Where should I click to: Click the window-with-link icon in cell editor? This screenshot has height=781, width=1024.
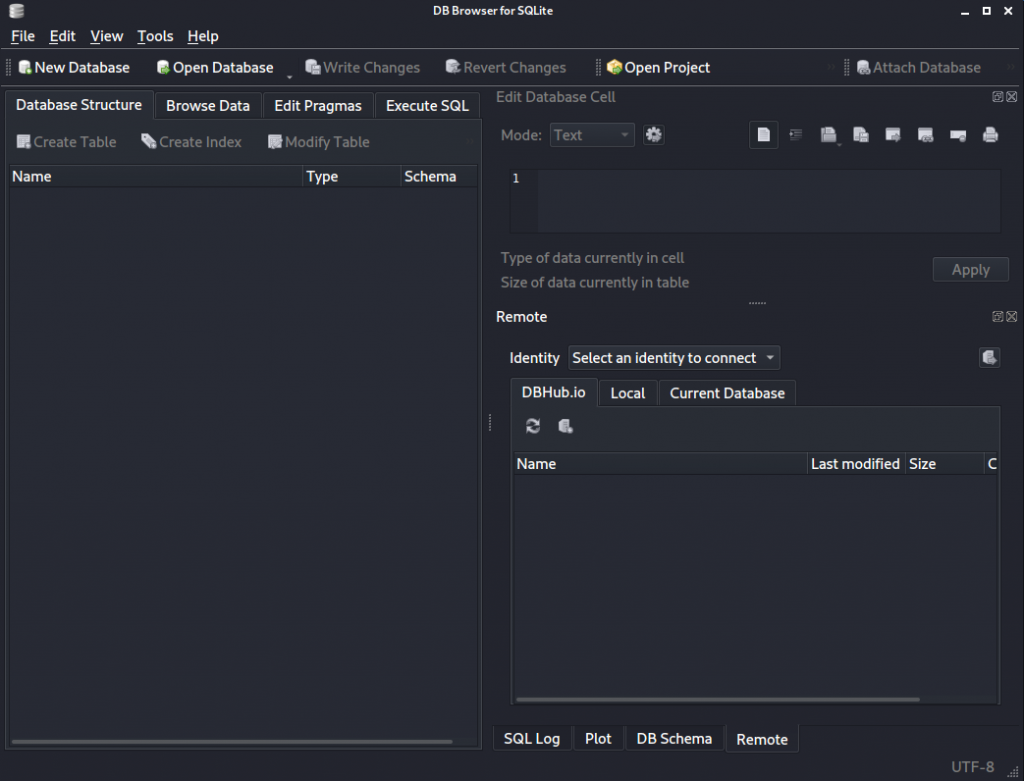click(925, 135)
